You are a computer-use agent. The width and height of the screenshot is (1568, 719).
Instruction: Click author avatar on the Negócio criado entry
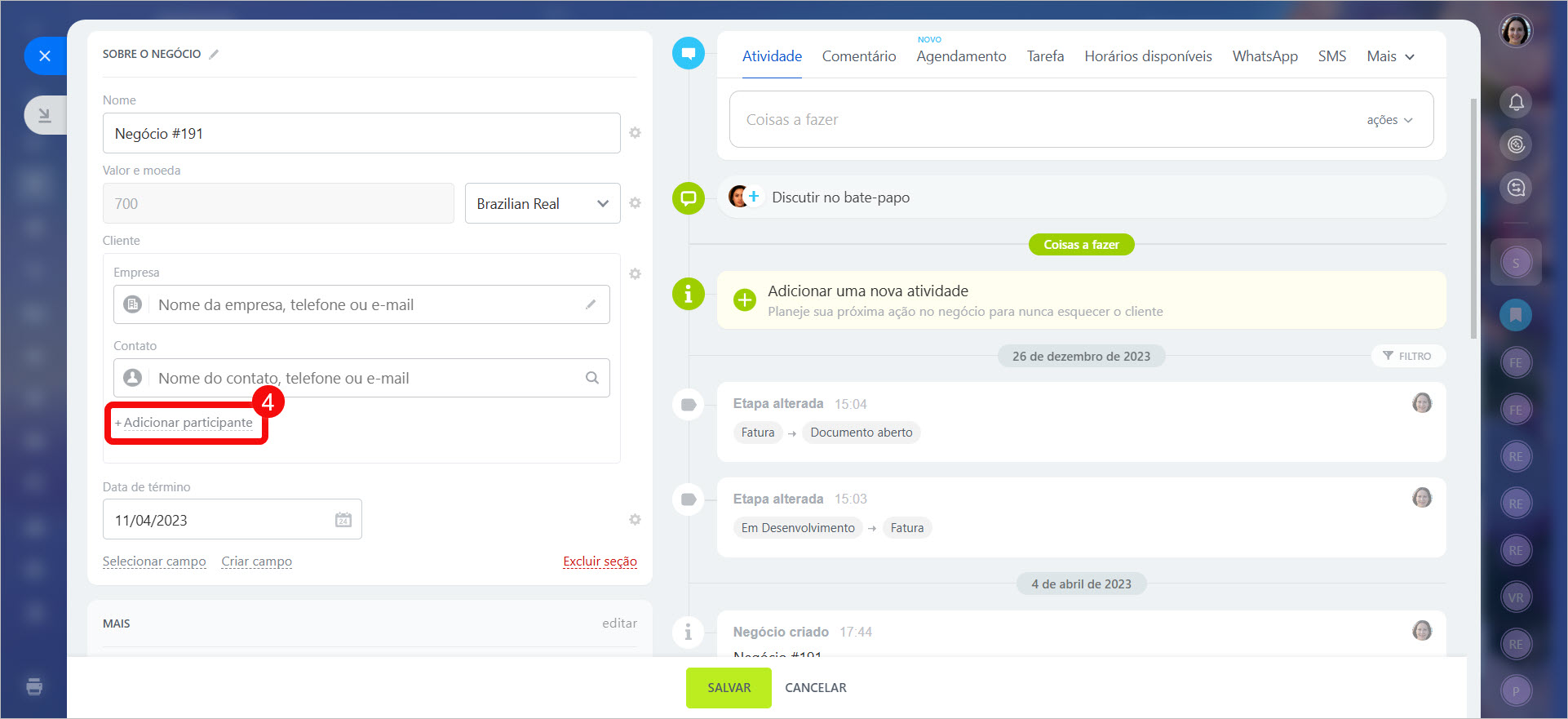click(1422, 630)
